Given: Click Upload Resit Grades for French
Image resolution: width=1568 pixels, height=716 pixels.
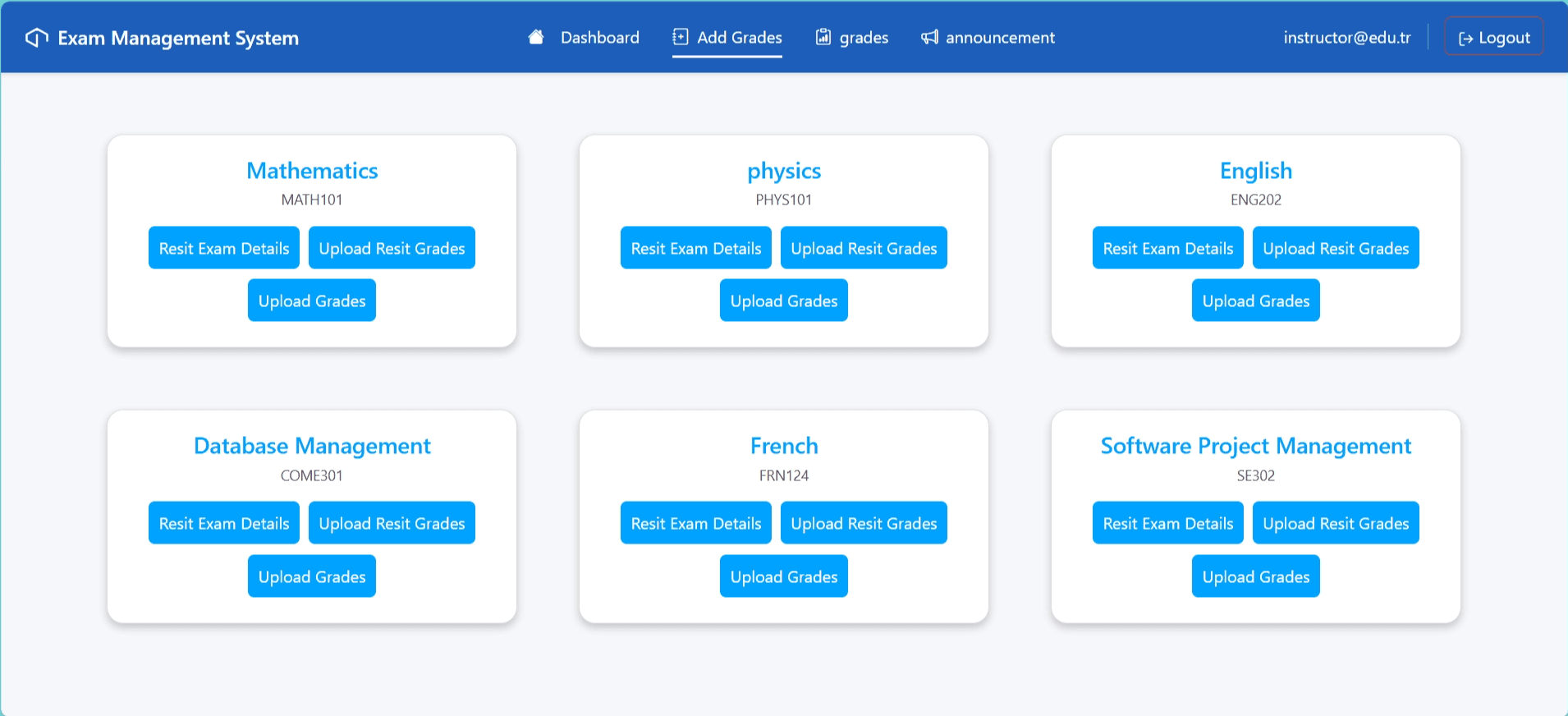Looking at the screenshot, I should point(864,523).
